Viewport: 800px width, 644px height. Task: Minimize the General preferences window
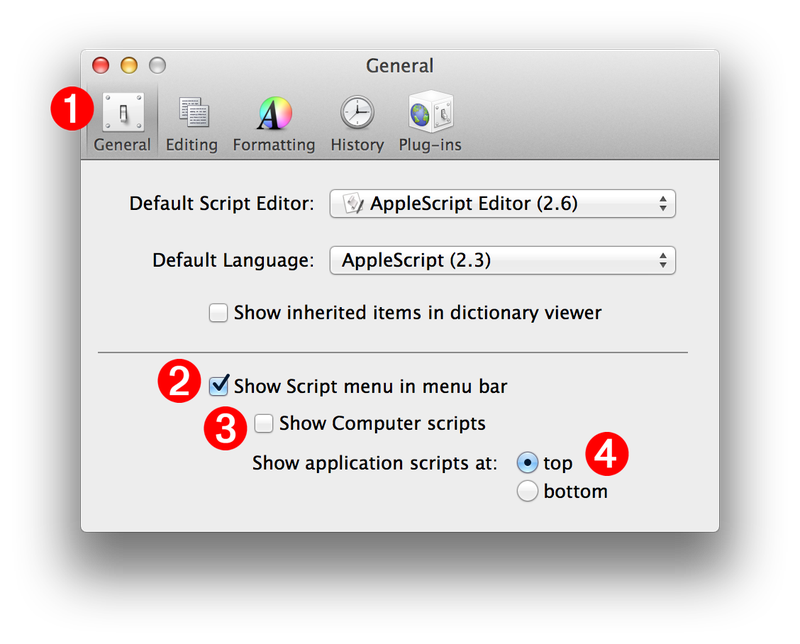click(127, 64)
